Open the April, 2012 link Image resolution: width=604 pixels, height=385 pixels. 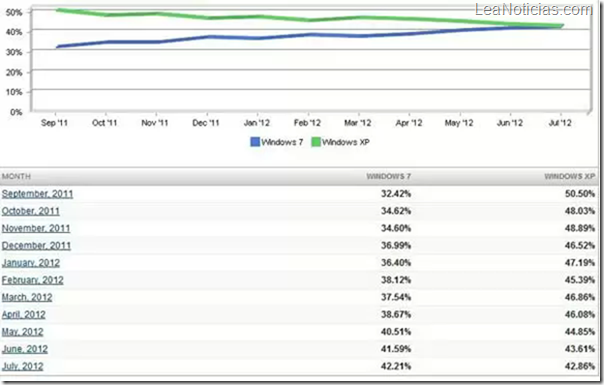(23, 315)
